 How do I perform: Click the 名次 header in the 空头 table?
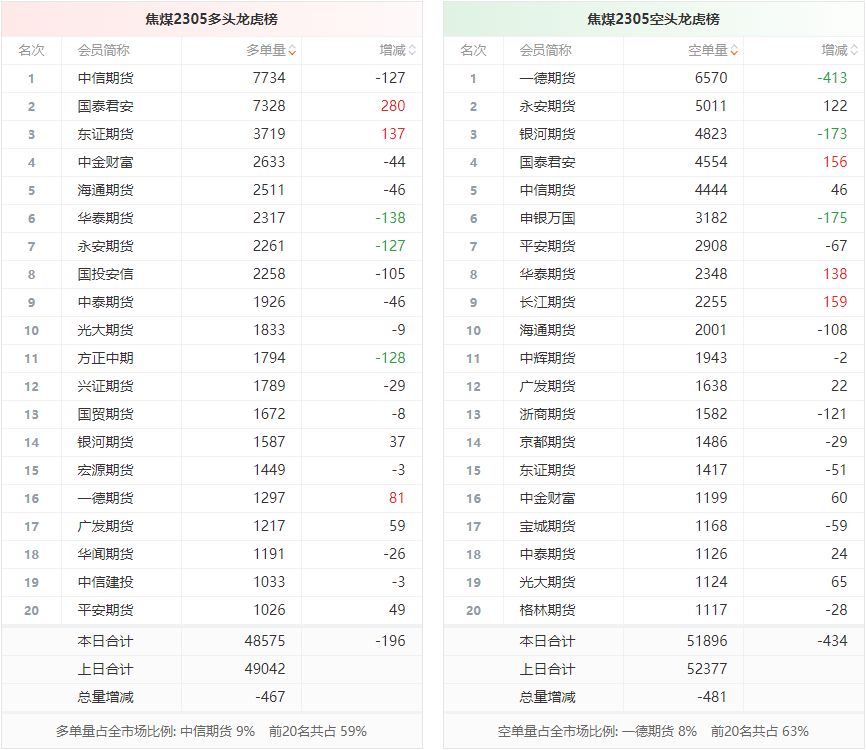pyautogui.click(x=473, y=50)
